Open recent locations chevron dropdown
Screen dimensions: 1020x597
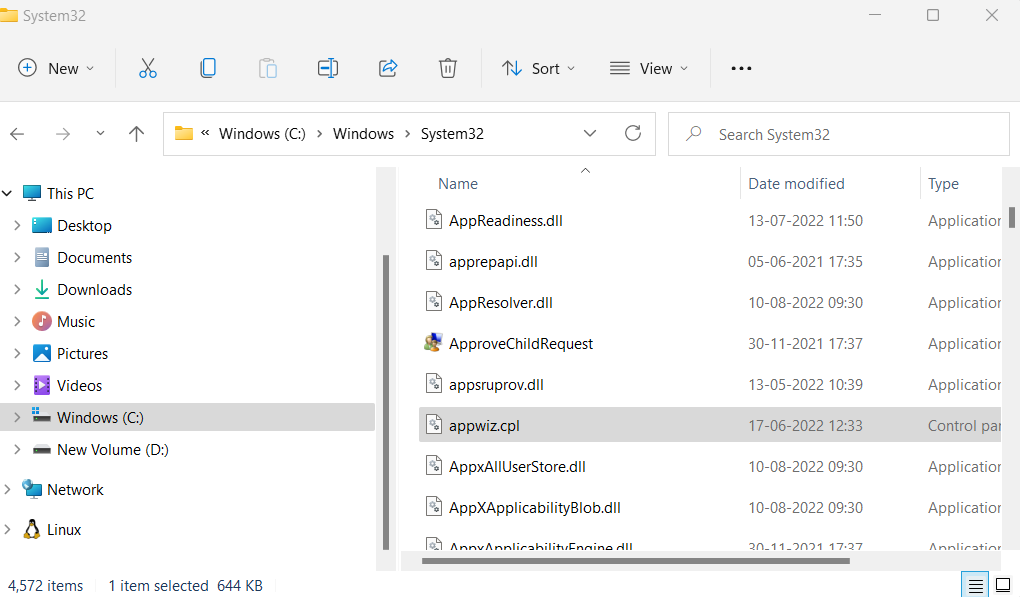pyautogui.click(x=100, y=133)
